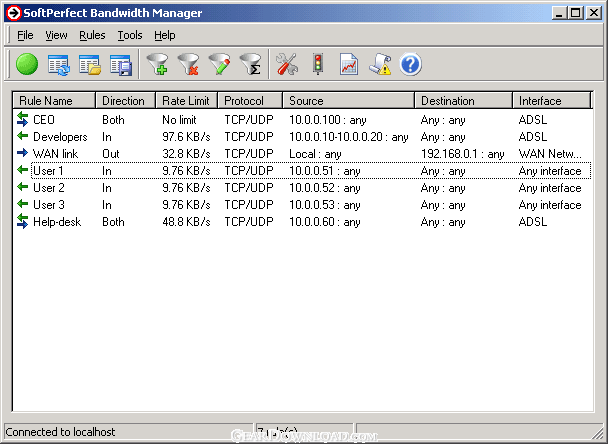Open the File menu

click(25, 35)
